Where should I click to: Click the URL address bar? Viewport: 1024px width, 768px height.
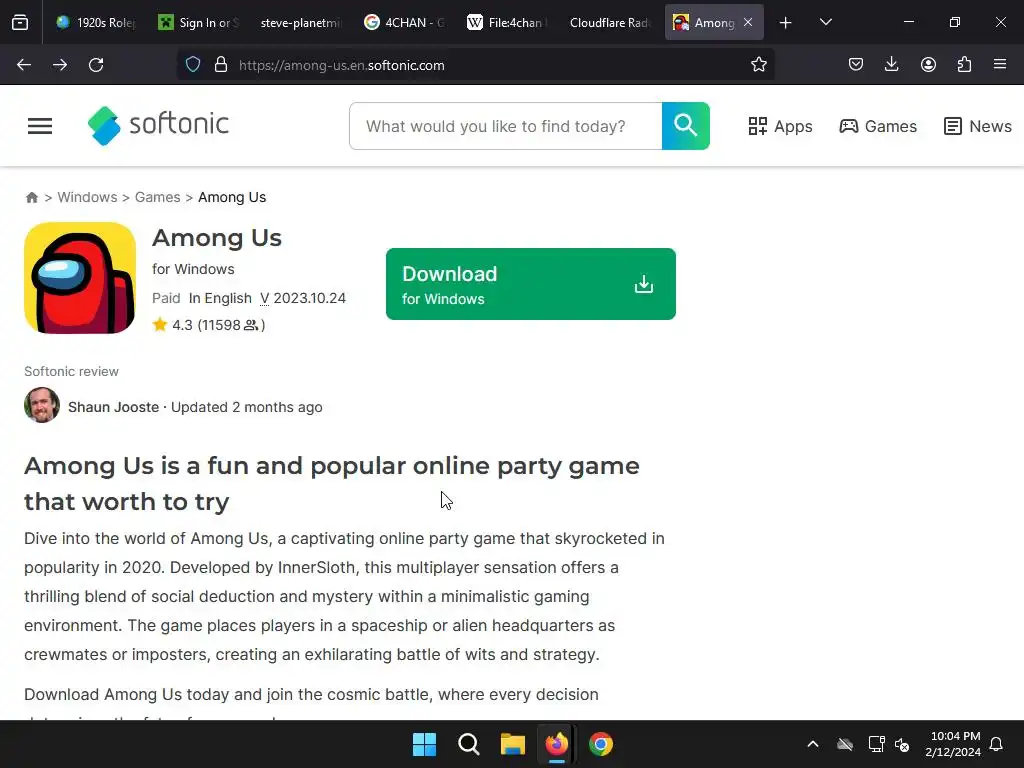point(475,65)
